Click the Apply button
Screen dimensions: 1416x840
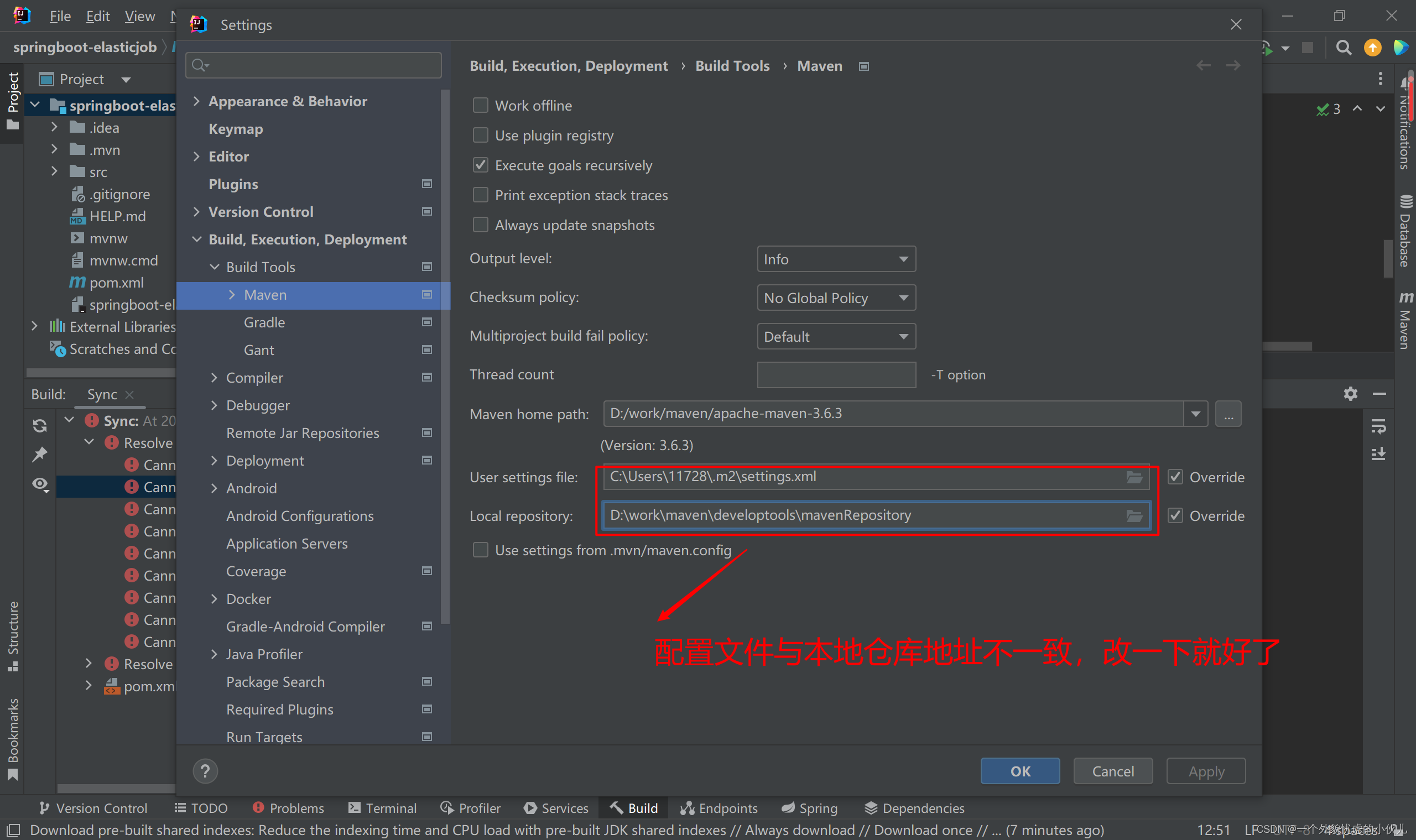1205,771
